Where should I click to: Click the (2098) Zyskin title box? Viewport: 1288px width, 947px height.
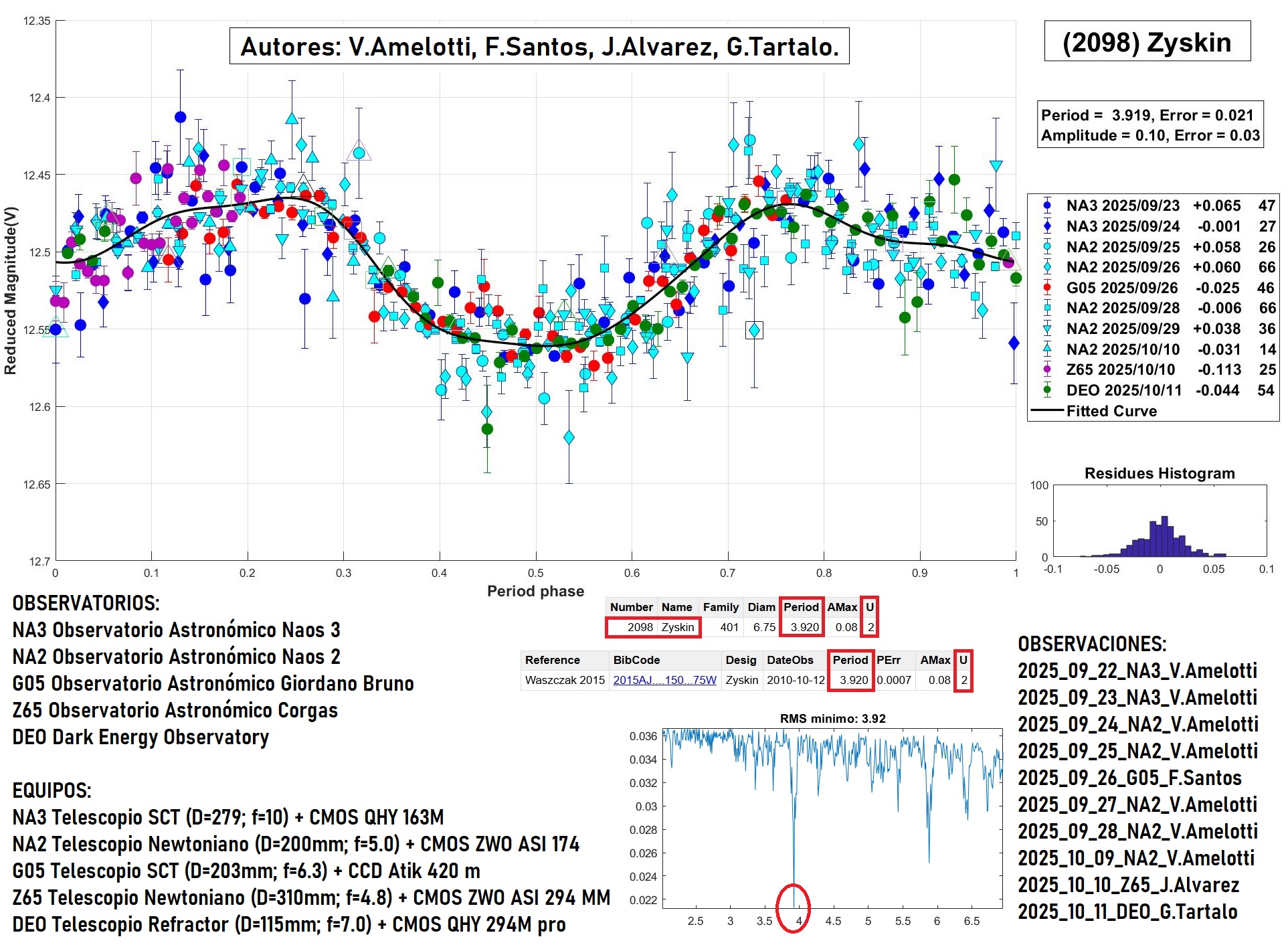pyautogui.click(x=1147, y=42)
